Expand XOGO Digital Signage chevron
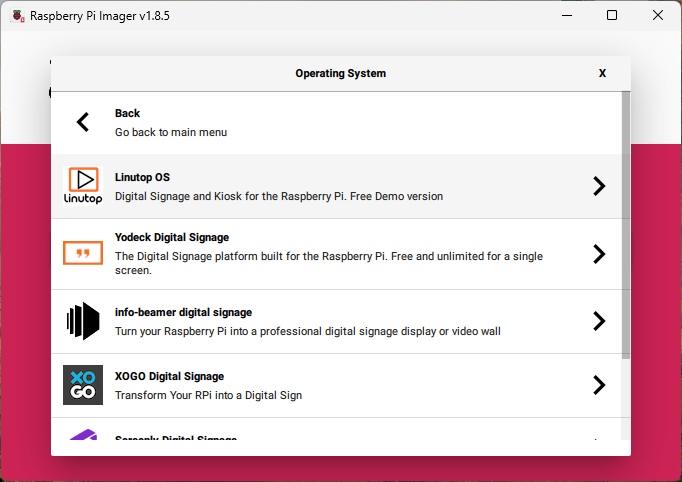This screenshot has width=682, height=482. tap(599, 385)
